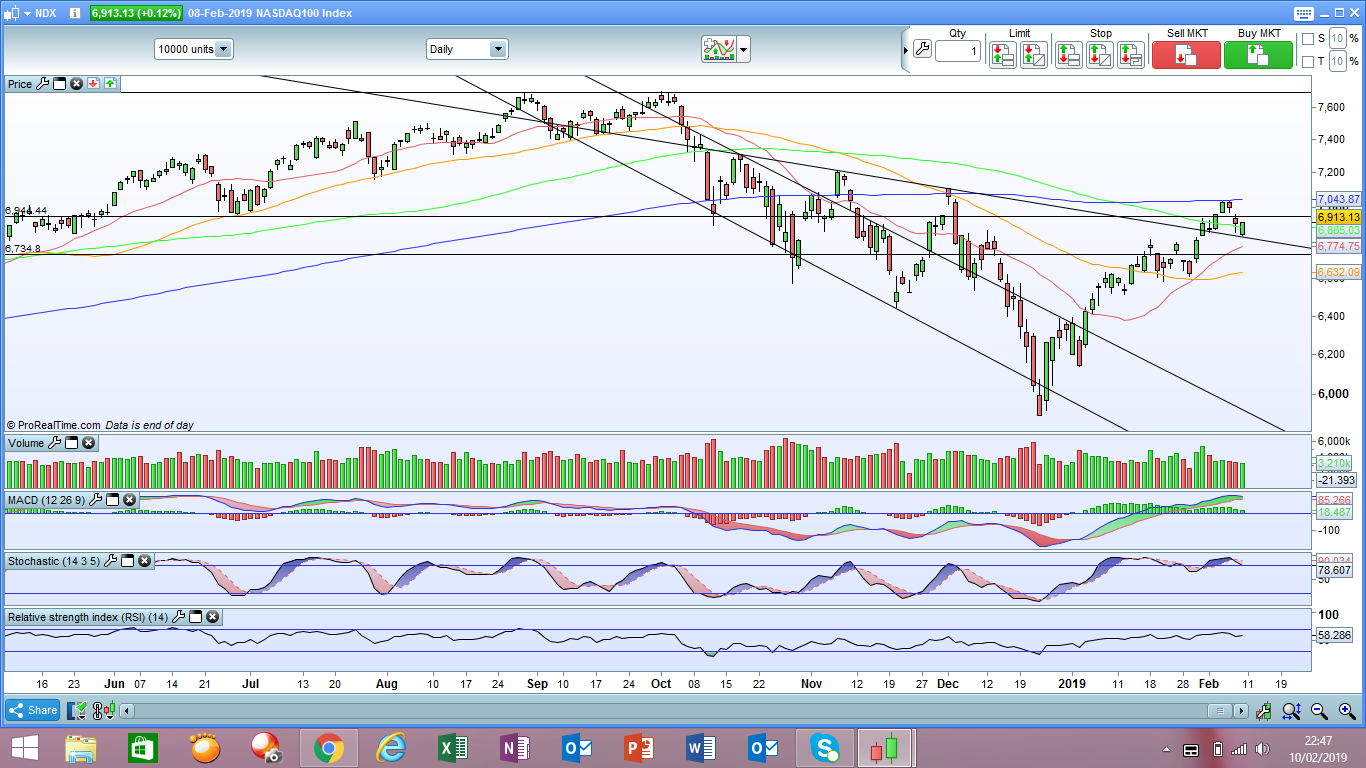Screen dimensions: 1366x768
Task: Click the S percentage value field
Action: point(1337,39)
